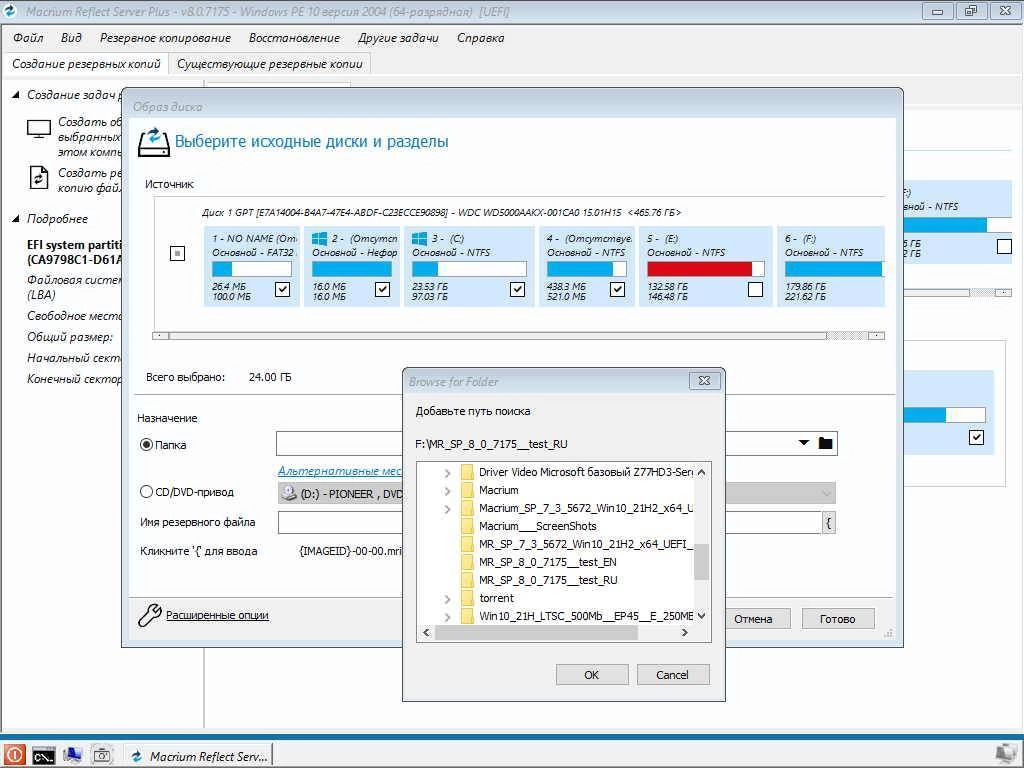Screen dimensions: 1024x768
Task: Open the Справка menu
Action: [481, 38]
